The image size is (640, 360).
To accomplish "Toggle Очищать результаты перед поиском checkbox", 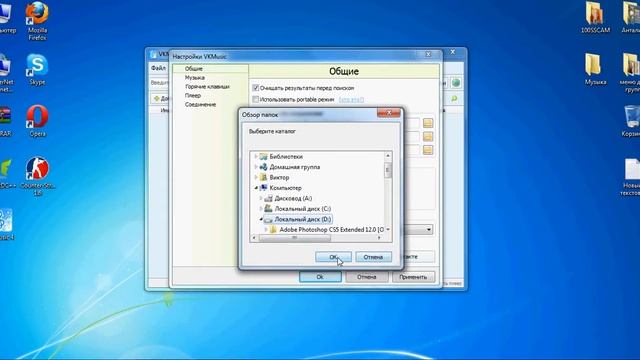I will click(x=256, y=88).
